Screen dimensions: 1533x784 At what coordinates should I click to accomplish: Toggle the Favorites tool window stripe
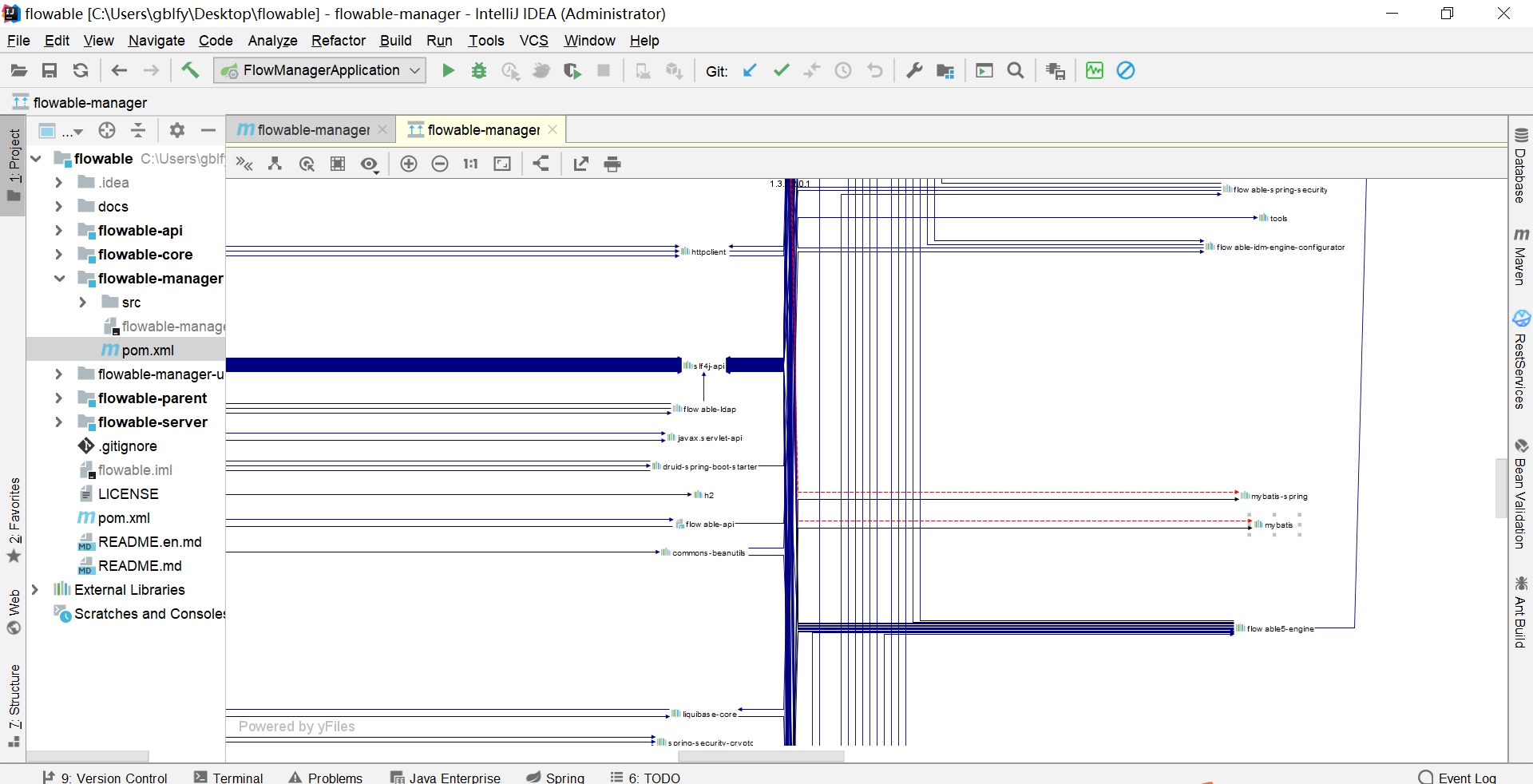pyautogui.click(x=14, y=519)
